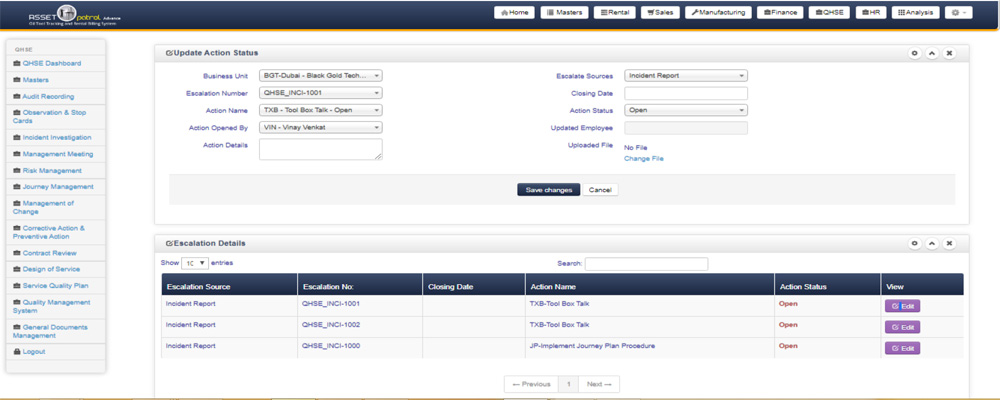Edit the QHSE_INCI-1001 escalation row
The width and height of the screenshot is (1000, 400).
click(x=901, y=306)
